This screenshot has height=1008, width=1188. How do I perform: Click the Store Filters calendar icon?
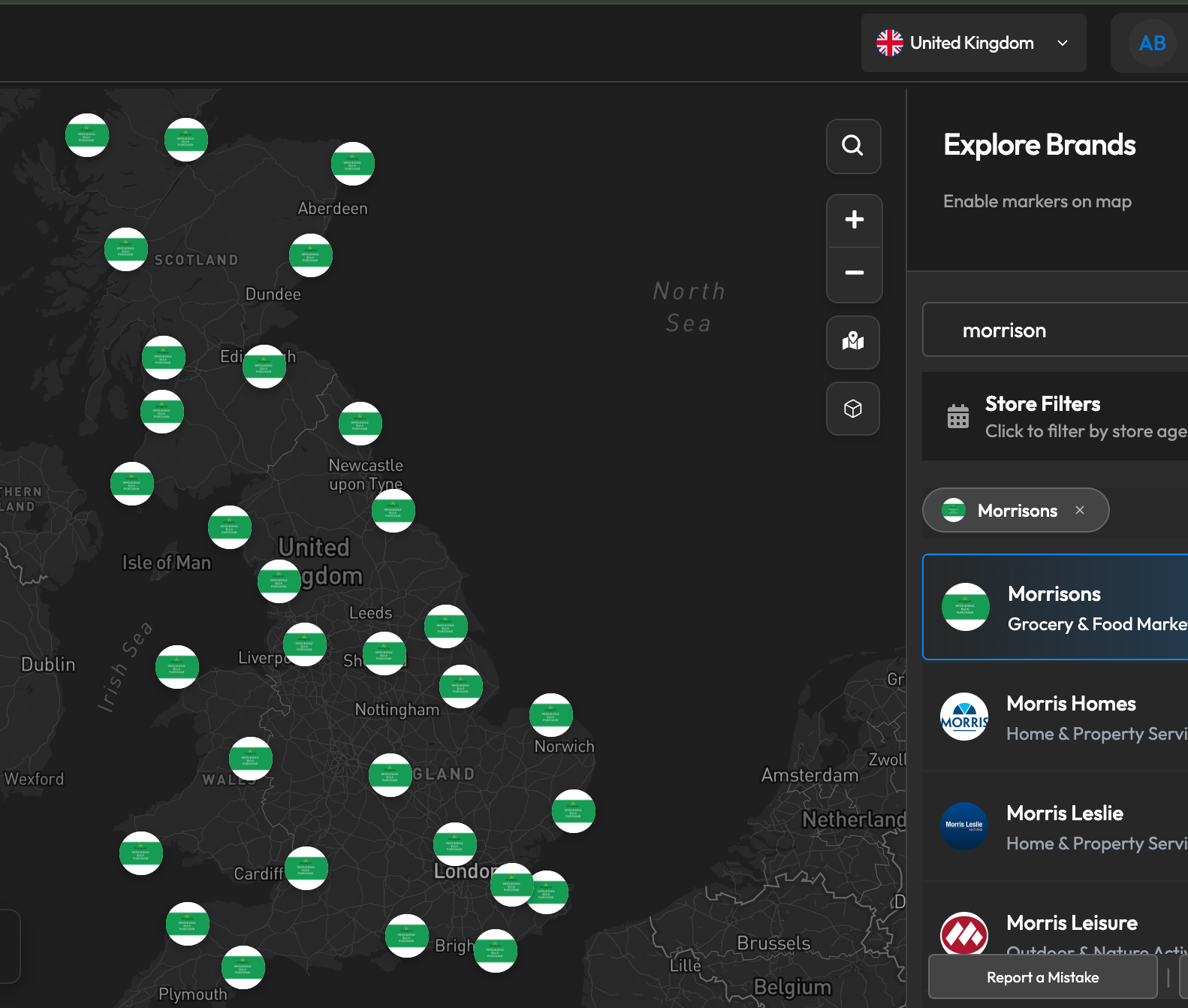click(x=958, y=416)
